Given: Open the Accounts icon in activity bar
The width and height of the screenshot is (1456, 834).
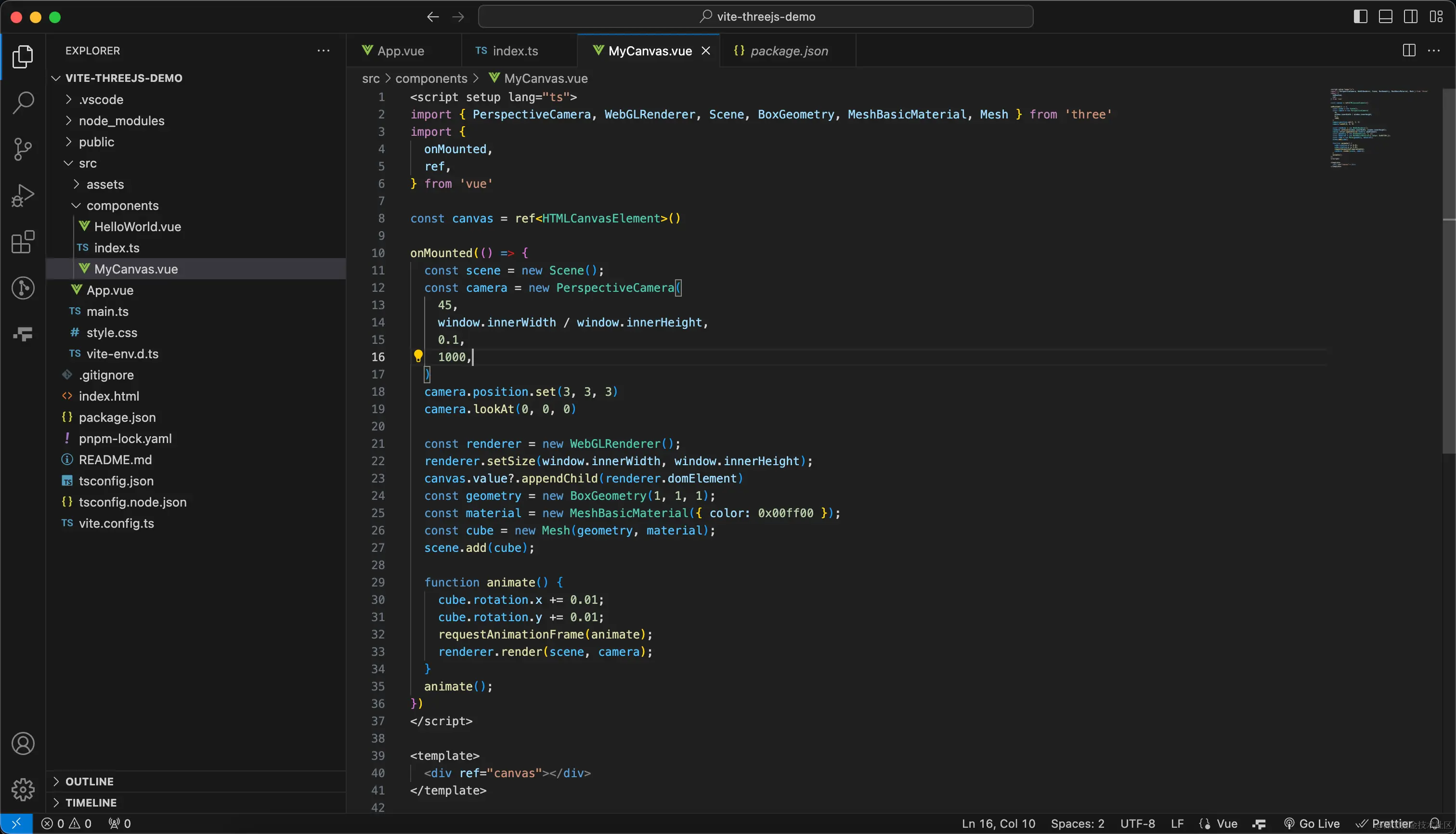Looking at the screenshot, I should 23,743.
